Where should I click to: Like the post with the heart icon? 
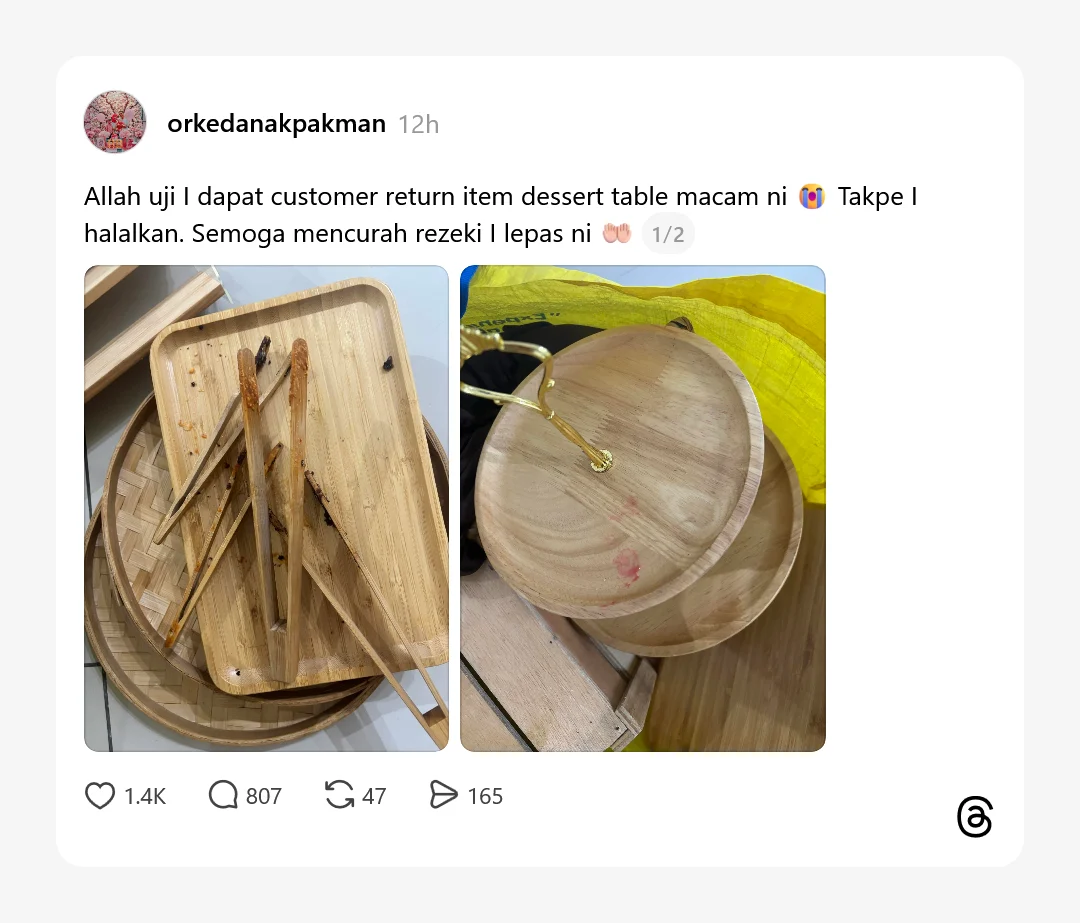pyautogui.click(x=100, y=796)
